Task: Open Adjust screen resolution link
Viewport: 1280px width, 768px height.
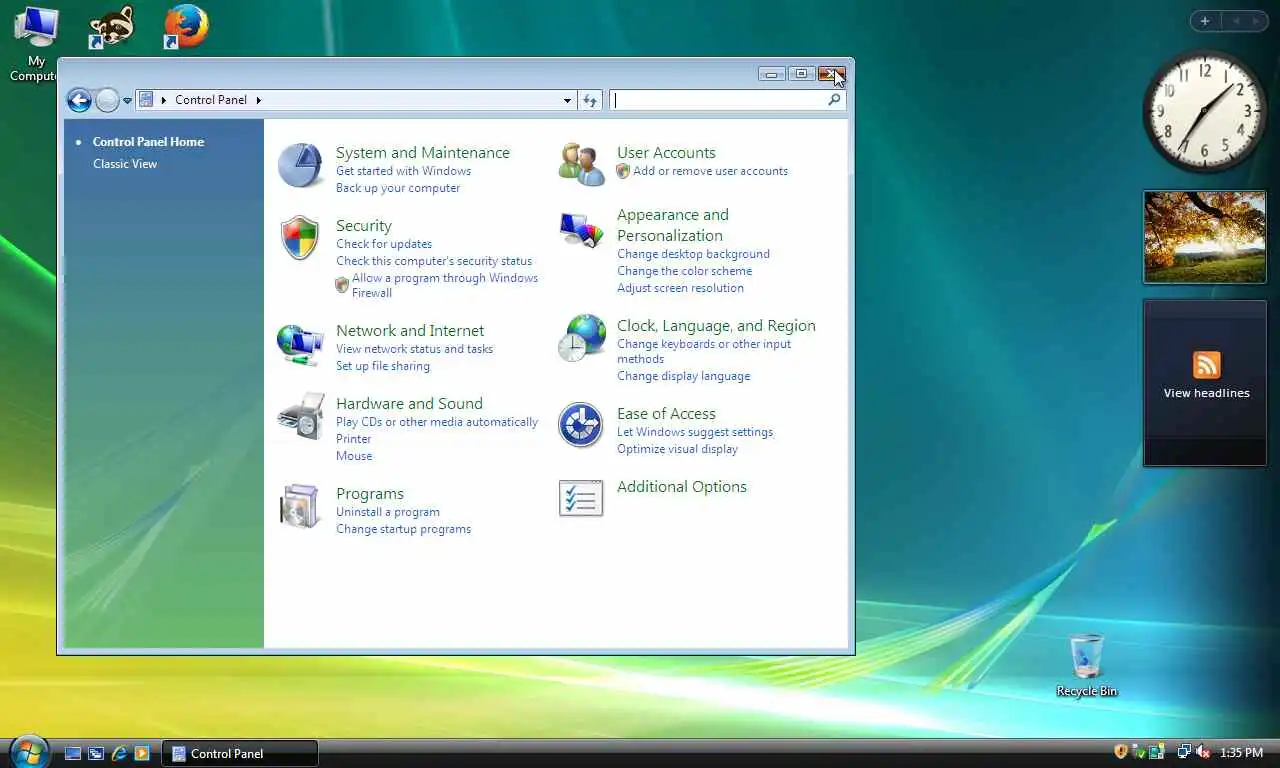Action: point(680,288)
